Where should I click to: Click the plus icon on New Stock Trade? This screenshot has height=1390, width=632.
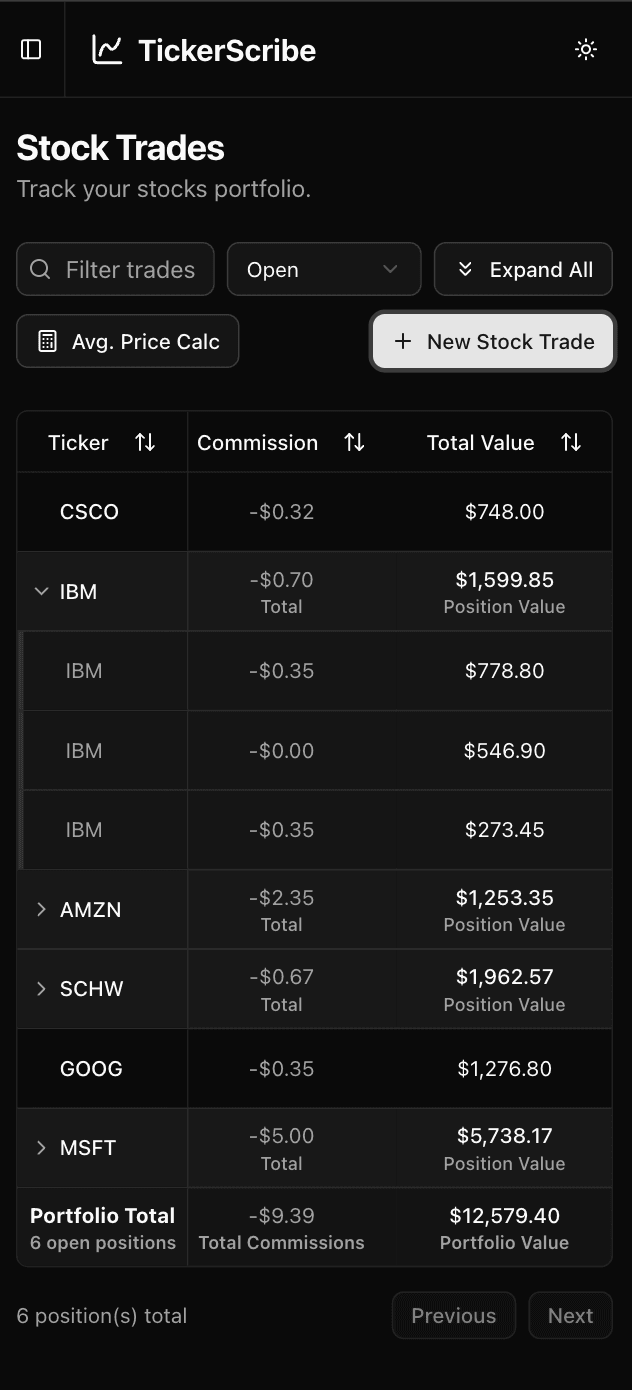(x=403, y=341)
